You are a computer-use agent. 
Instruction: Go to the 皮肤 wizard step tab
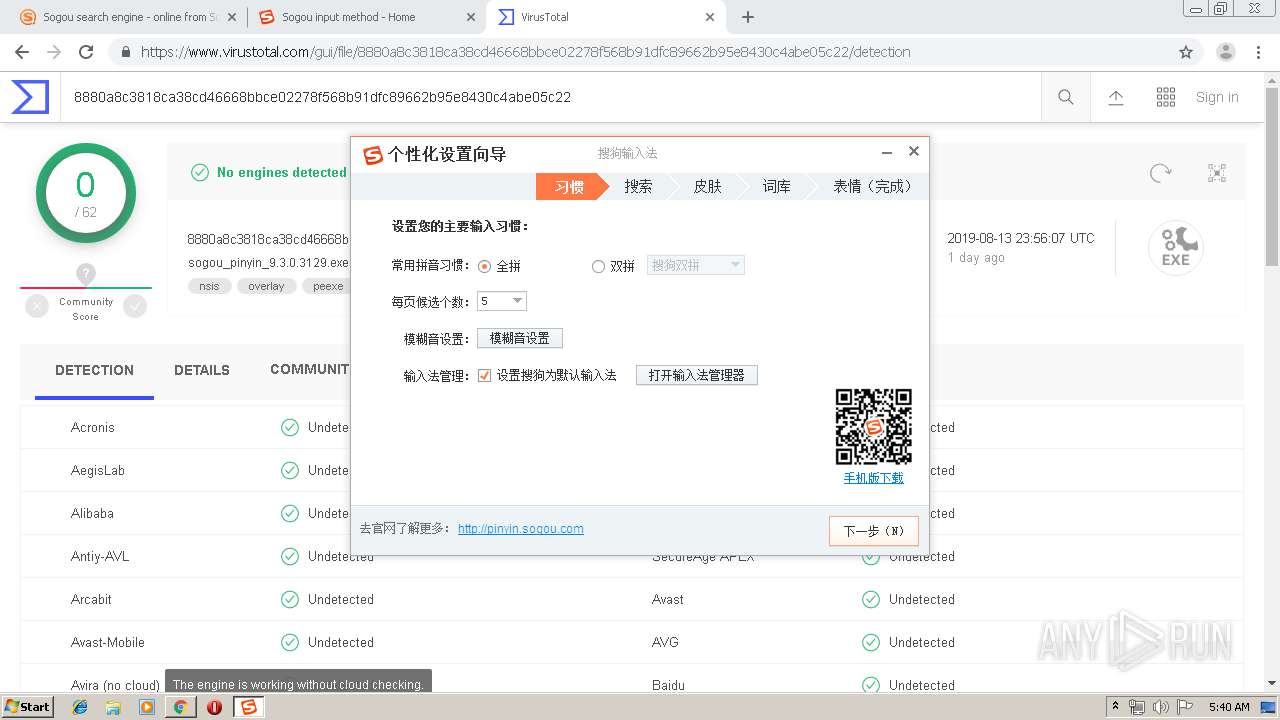coord(707,186)
